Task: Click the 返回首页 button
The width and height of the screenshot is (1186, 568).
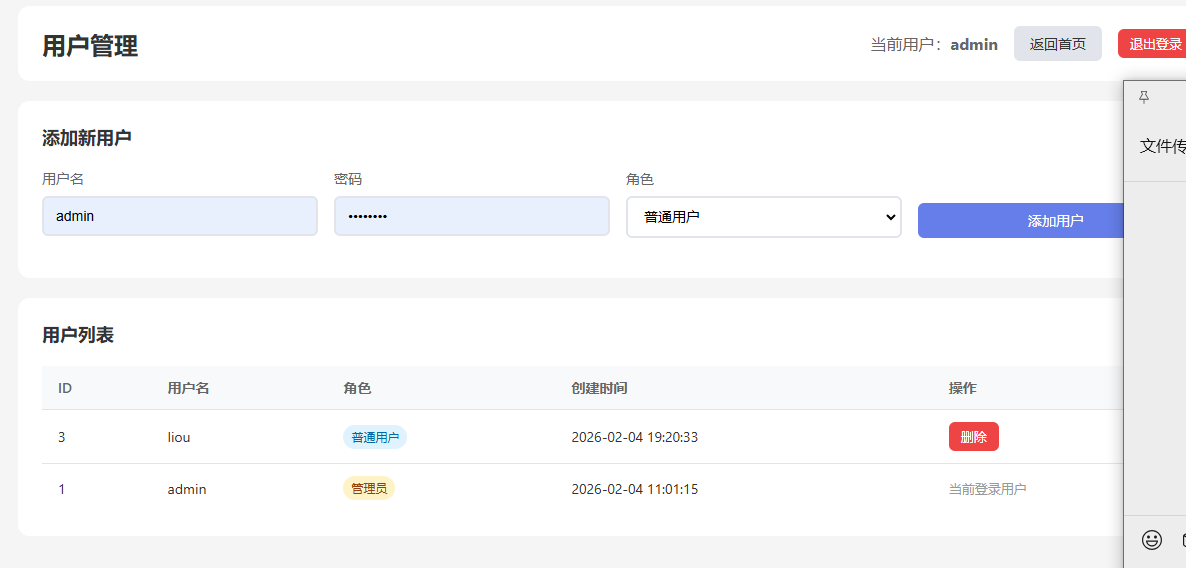Action: point(1057,44)
